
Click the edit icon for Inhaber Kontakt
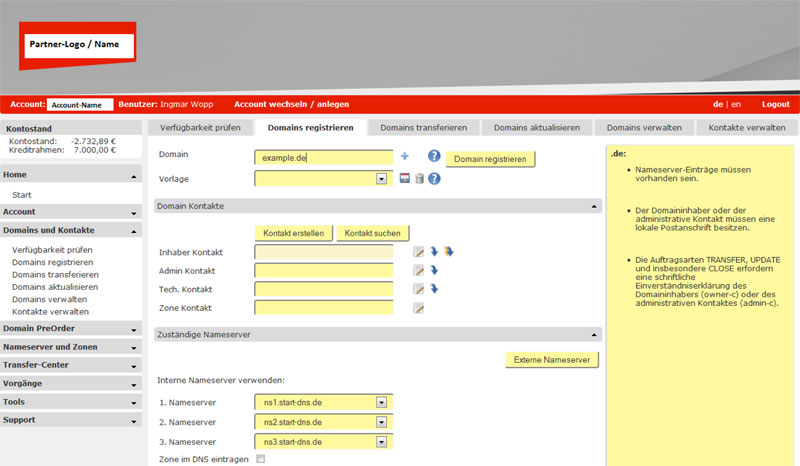point(420,252)
